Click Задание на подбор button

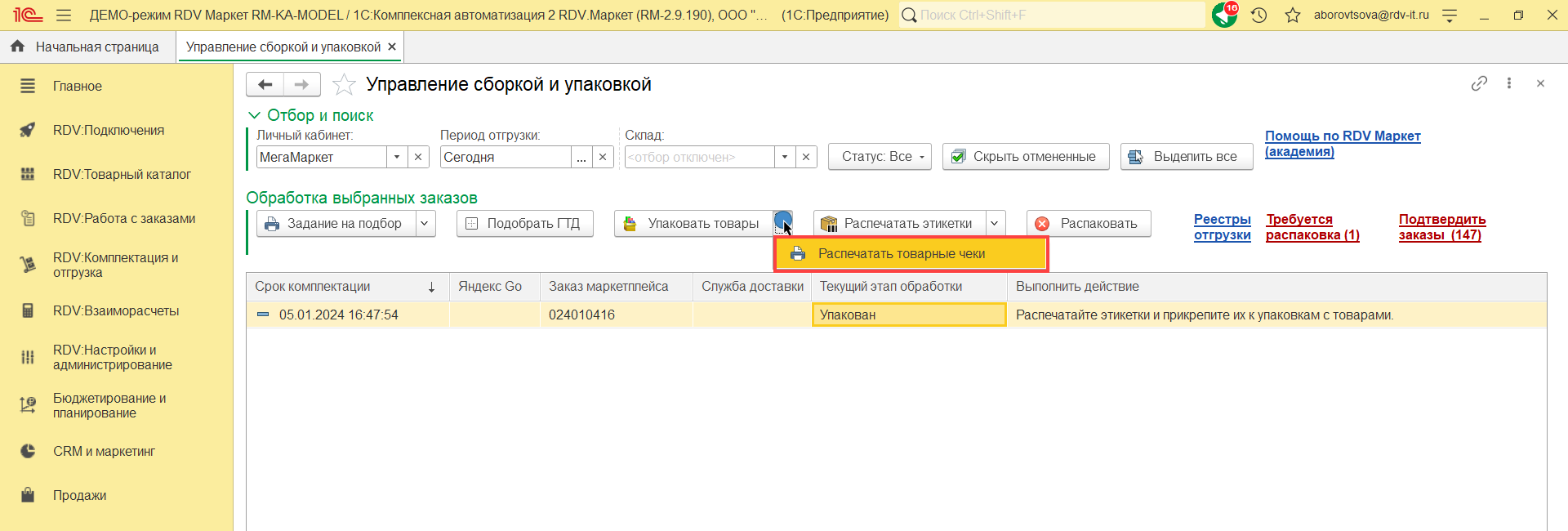(336, 223)
